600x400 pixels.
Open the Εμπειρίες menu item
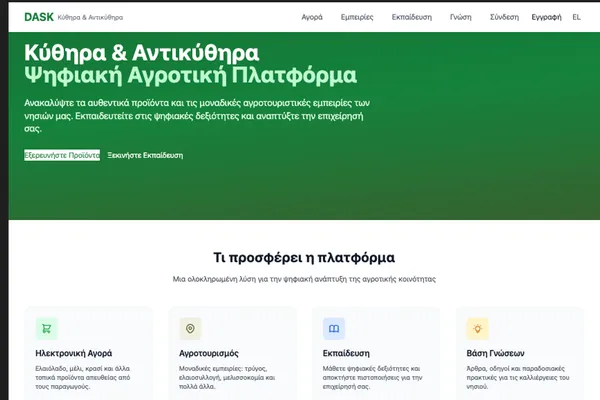click(x=357, y=17)
